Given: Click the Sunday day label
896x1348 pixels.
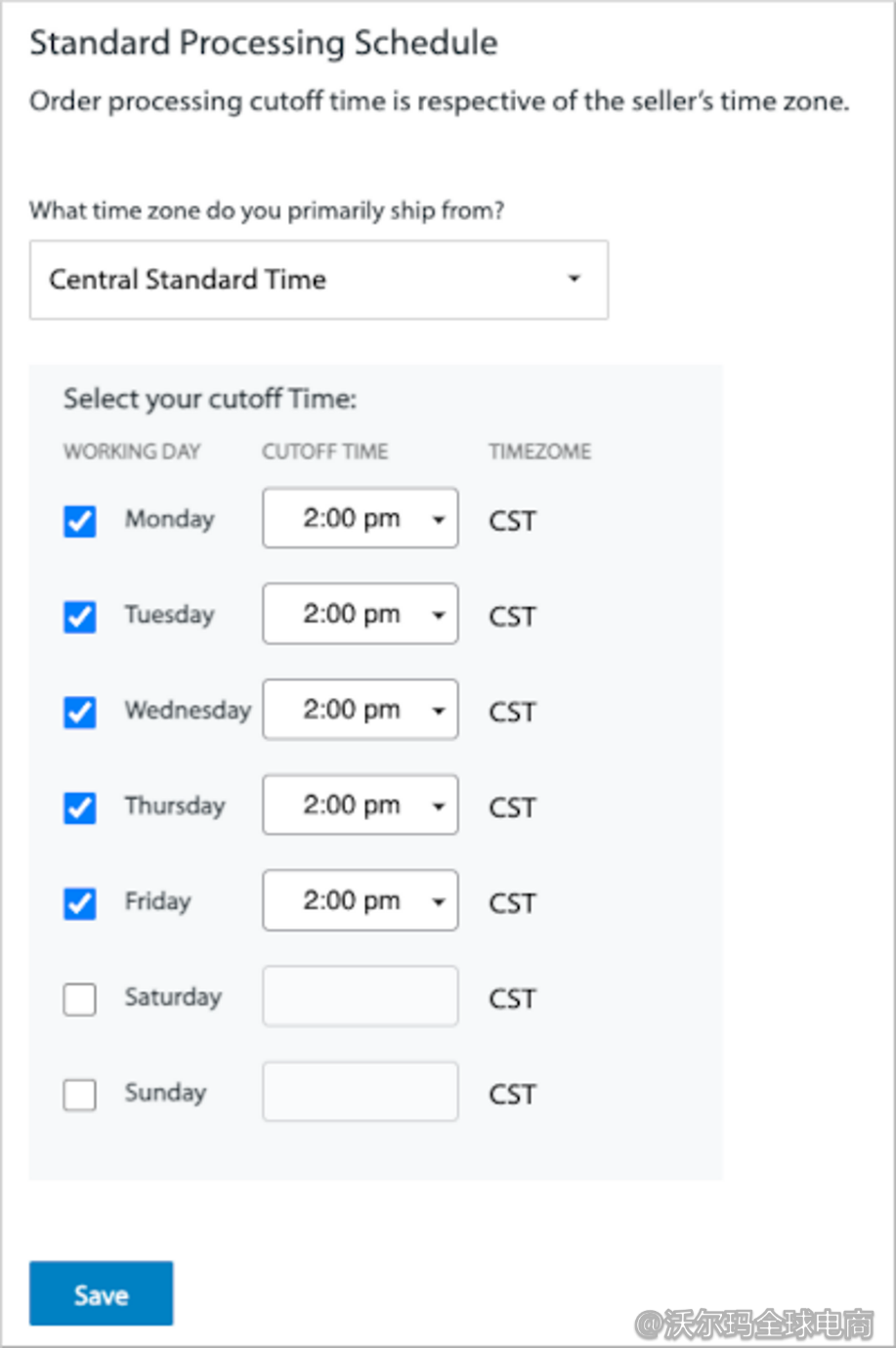Looking at the screenshot, I should [x=165, y=1093].
